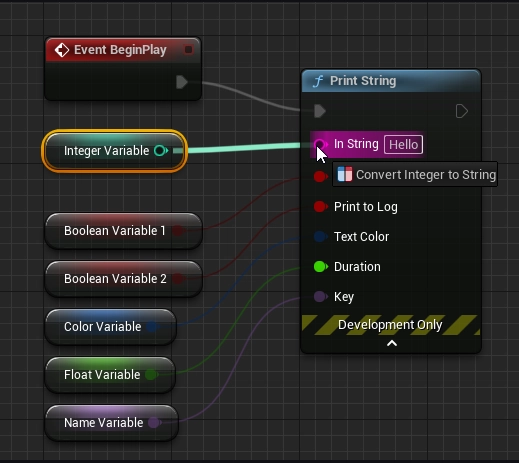Click the Key purple name pin
The image size is (519, 463).
(321, 296)
